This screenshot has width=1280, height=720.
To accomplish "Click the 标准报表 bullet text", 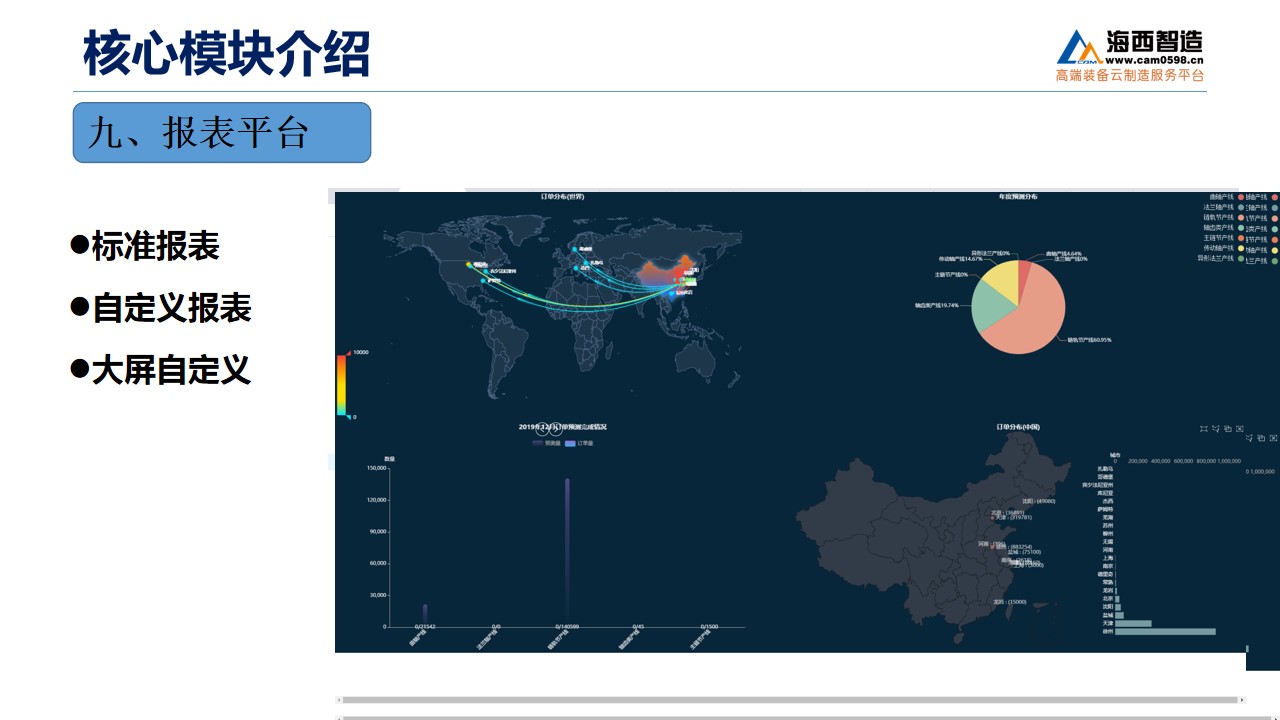I will [155, 246].
